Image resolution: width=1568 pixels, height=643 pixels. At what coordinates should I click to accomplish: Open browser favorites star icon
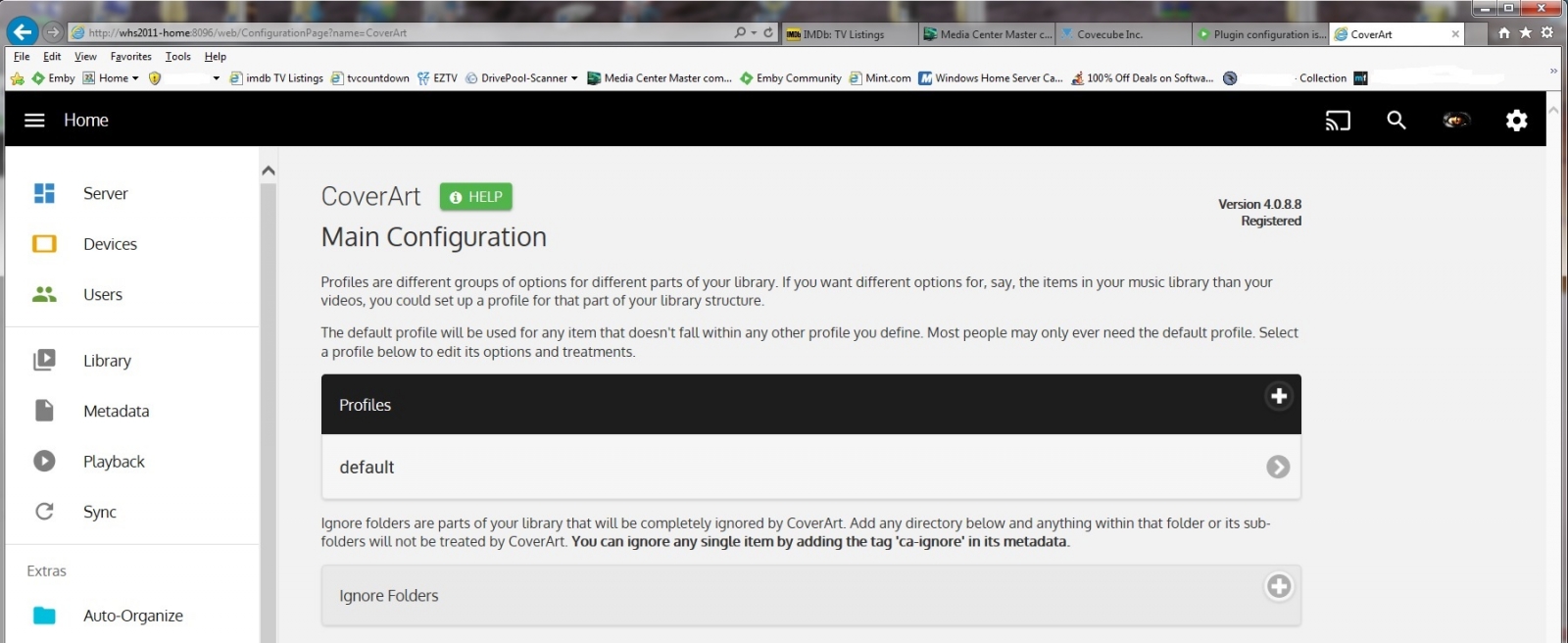[x=1526, y=32]
